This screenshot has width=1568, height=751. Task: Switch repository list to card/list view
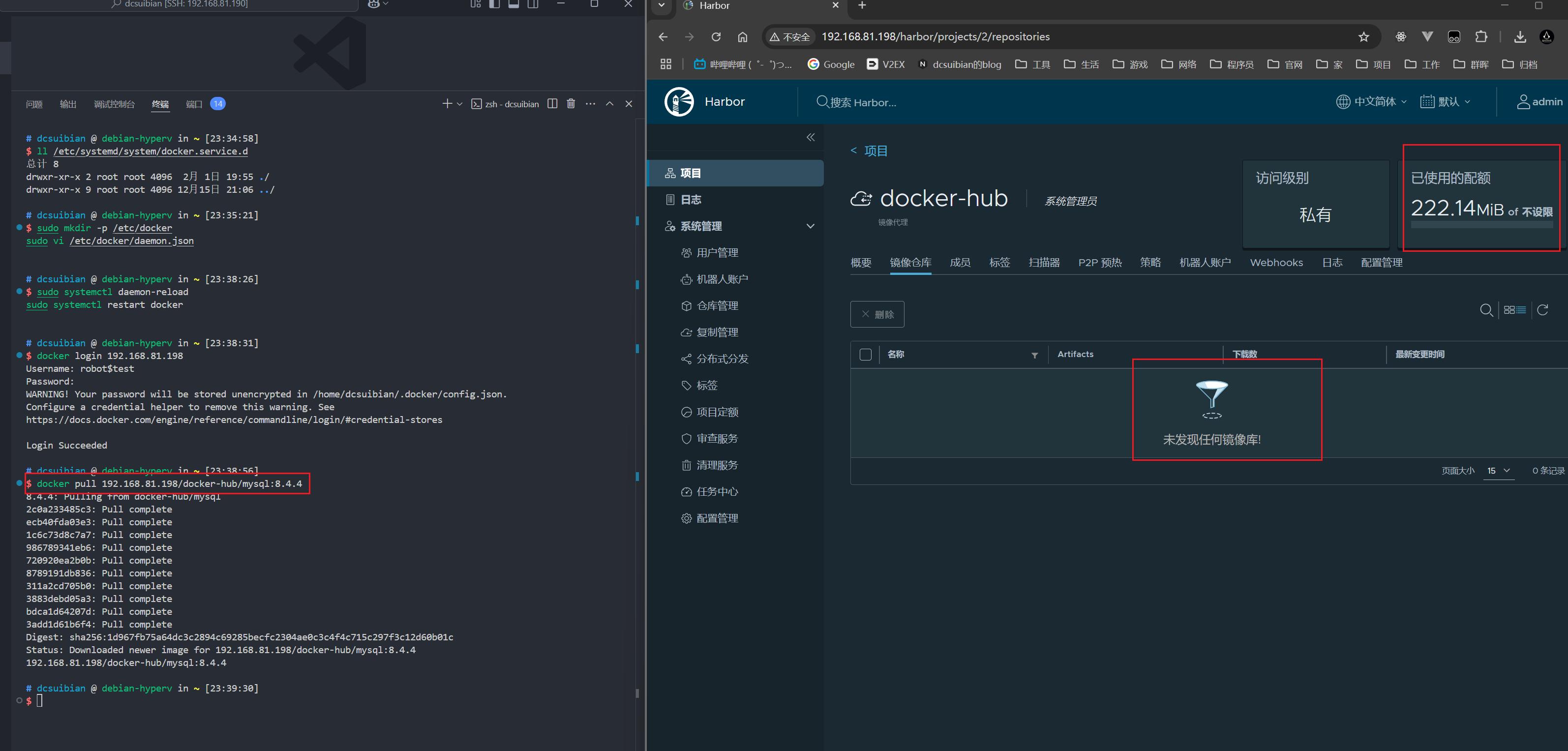(x=1514, y=310)
